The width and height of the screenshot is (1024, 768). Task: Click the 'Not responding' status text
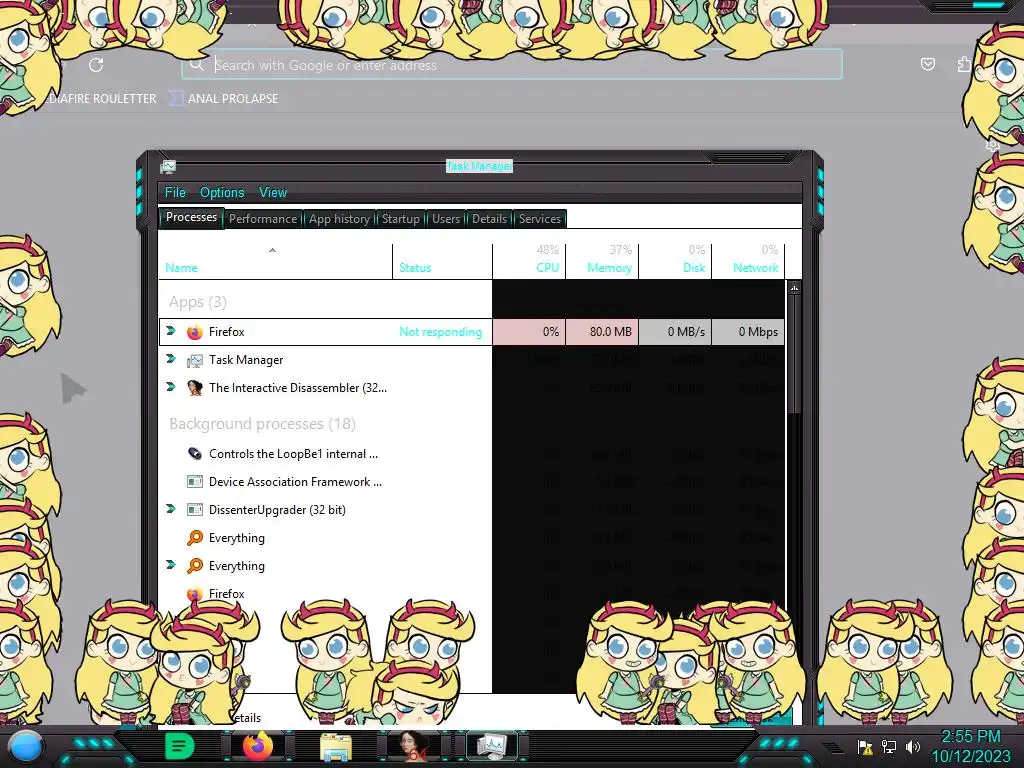(x=440, y=332)
